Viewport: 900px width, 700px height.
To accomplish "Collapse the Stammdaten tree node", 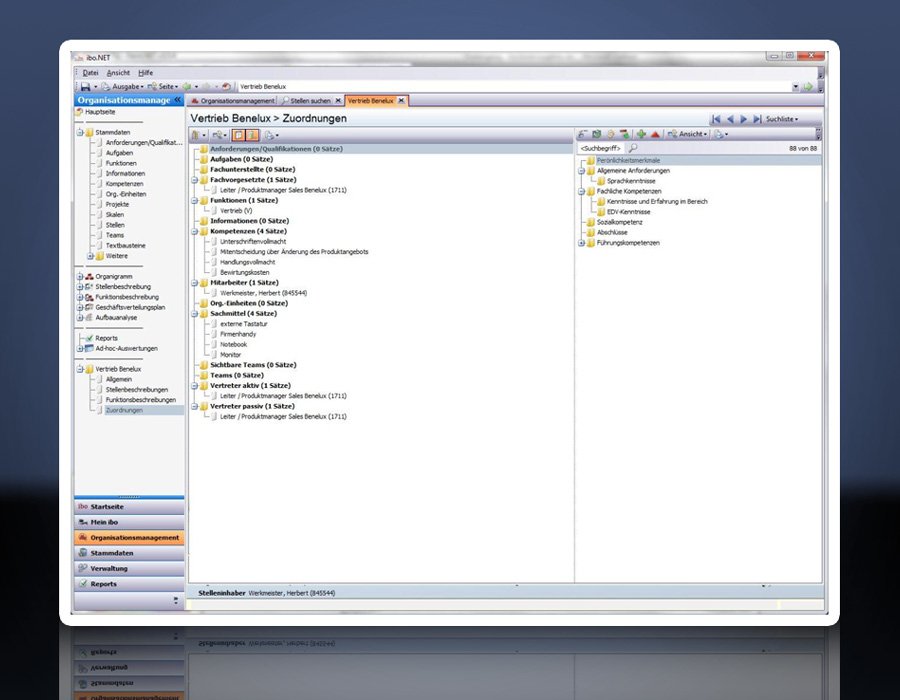I will pos(80,133).
